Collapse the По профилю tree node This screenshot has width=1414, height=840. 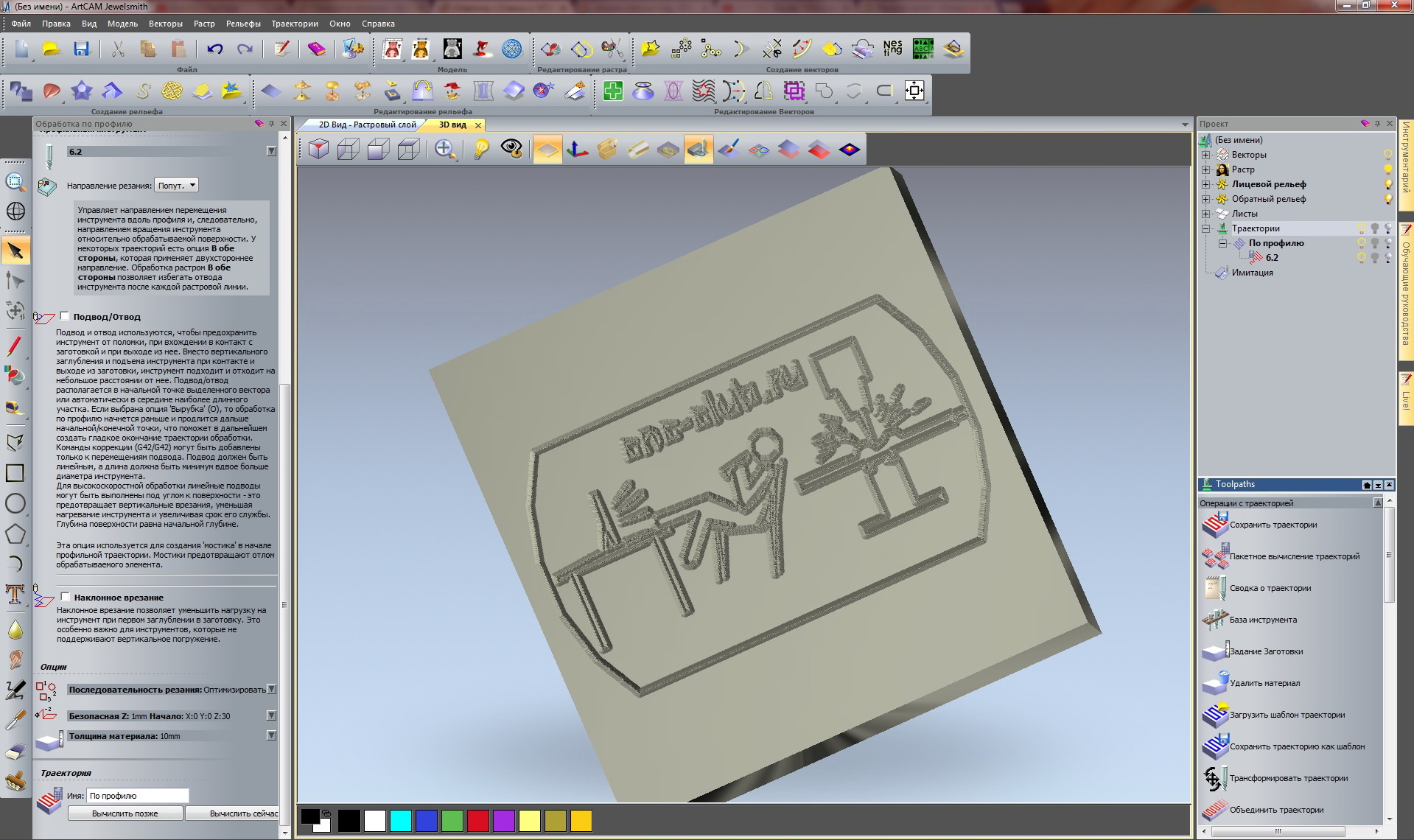(1223, 243)
